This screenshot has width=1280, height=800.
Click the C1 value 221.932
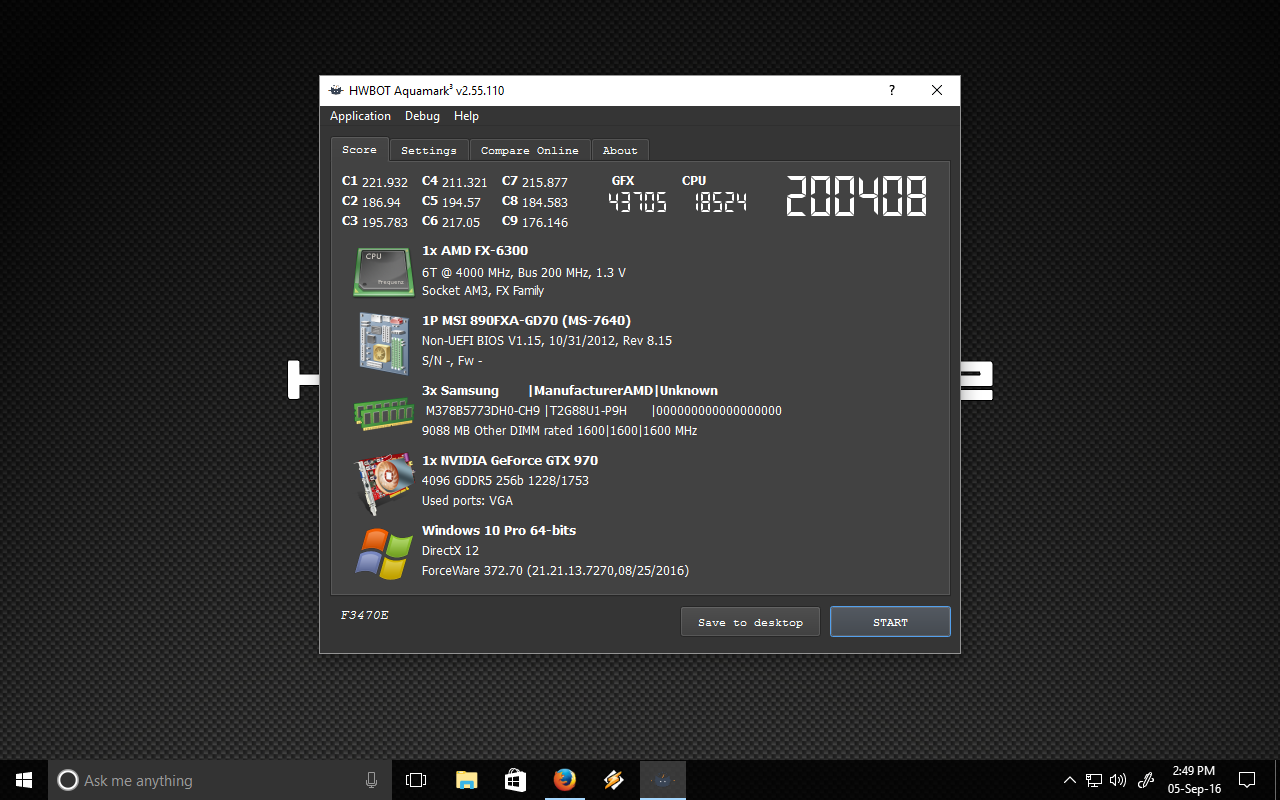(x=385, y=183)
